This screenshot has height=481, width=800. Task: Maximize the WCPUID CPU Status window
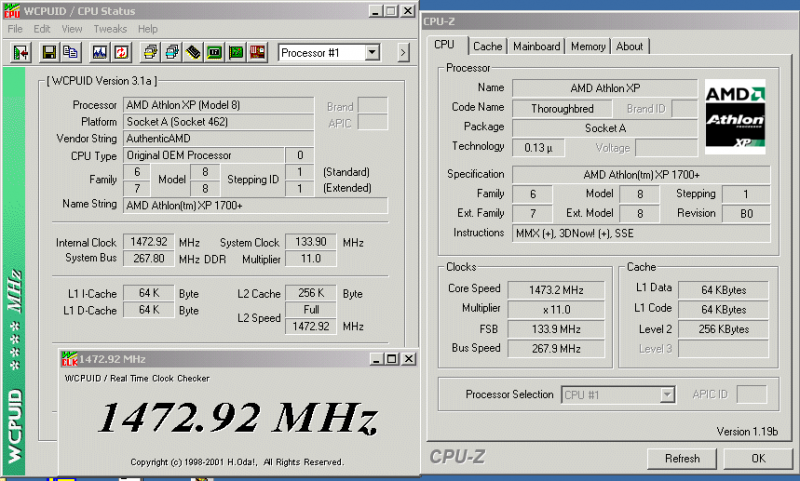(x=391, y=11)
